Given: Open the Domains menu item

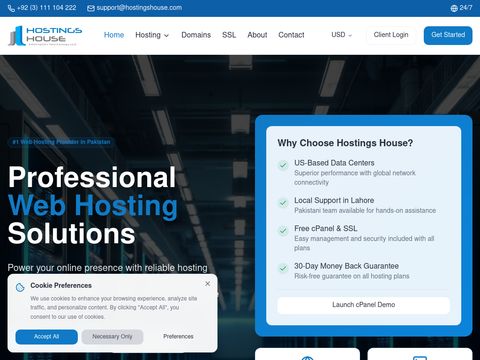Looking at the screenshot, I should (x=196, y=35).
